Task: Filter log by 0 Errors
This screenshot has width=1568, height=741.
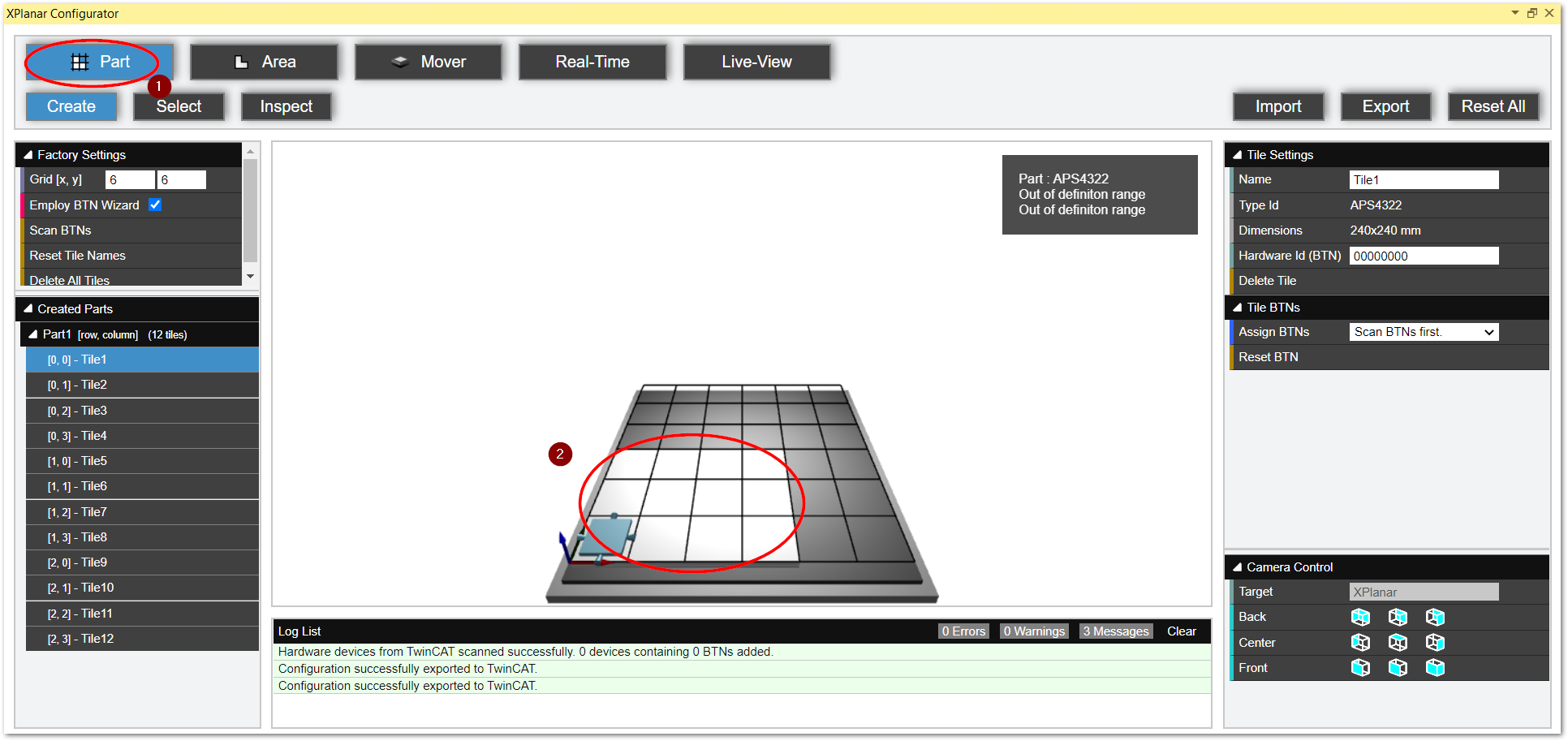Action: tap(963, 631)
